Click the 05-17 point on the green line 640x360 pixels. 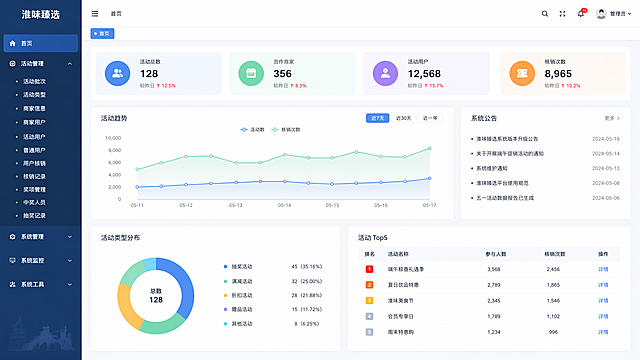[x=429, y=149]
